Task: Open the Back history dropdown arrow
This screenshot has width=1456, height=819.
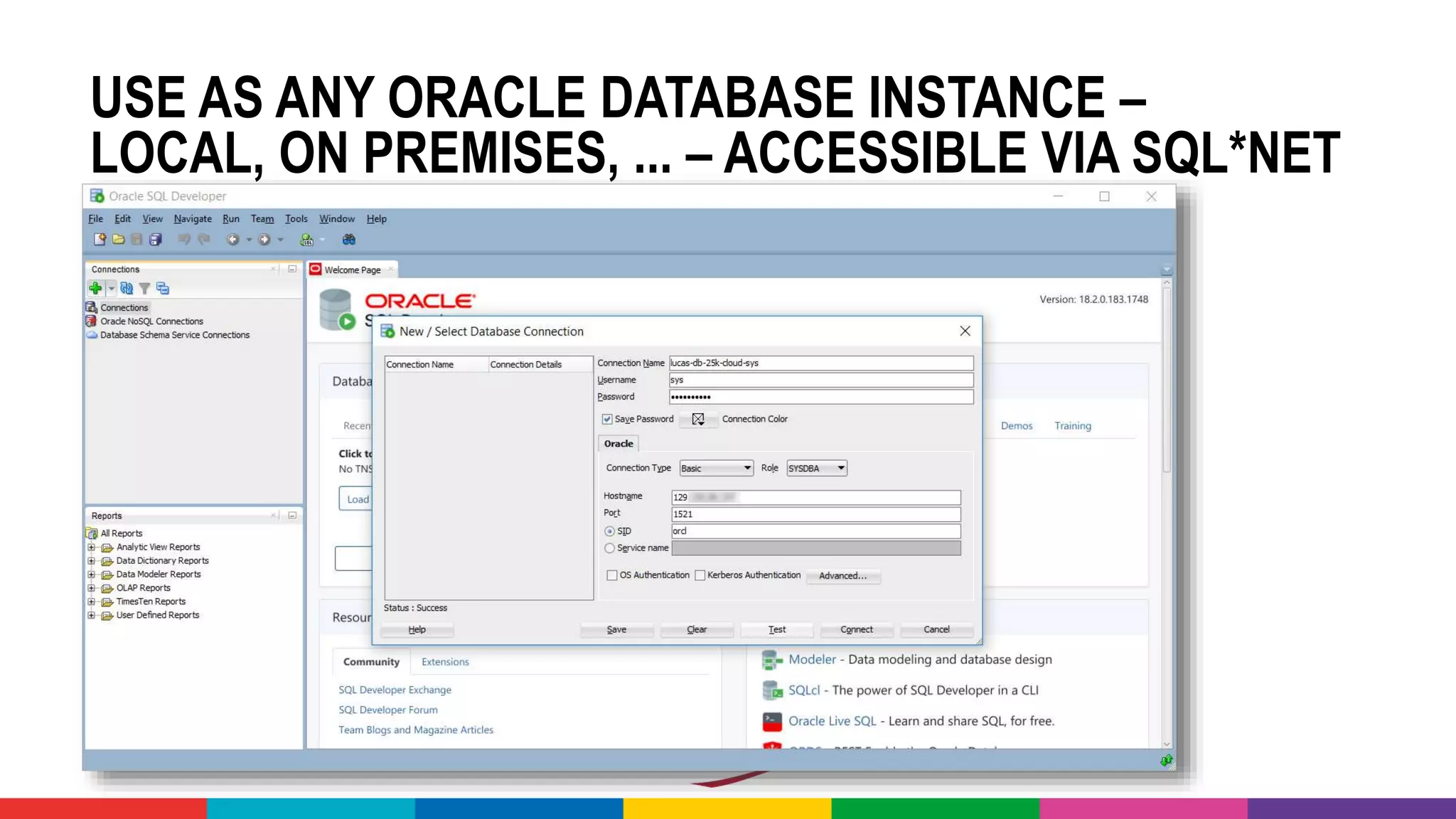Action: click(249, 240)
